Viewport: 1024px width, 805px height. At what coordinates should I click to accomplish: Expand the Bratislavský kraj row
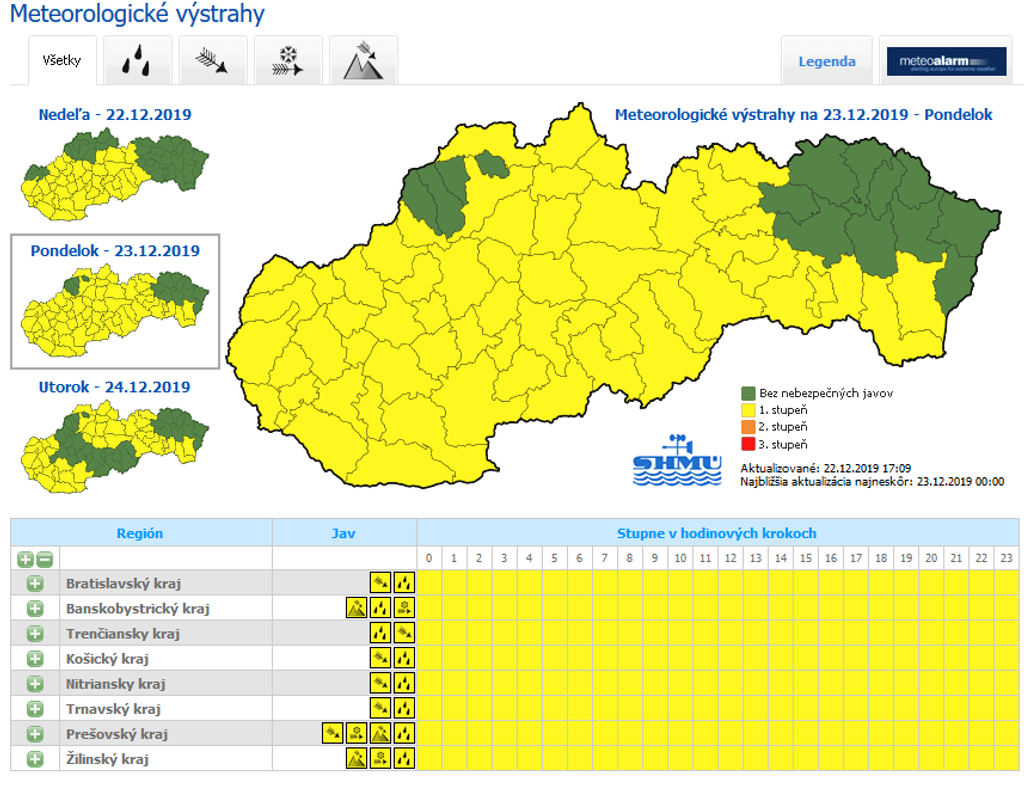35,583
